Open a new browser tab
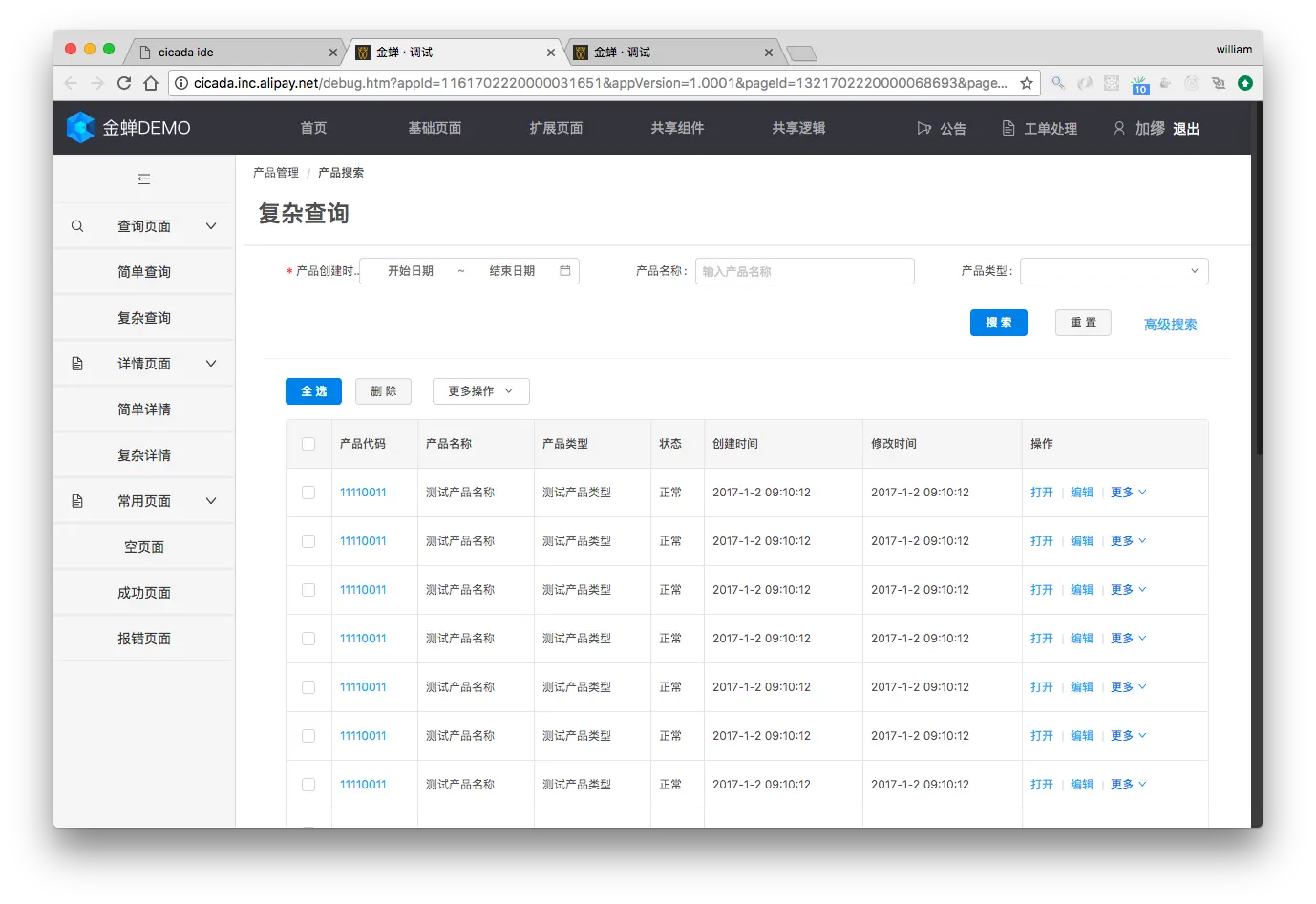 click(801, 53)
